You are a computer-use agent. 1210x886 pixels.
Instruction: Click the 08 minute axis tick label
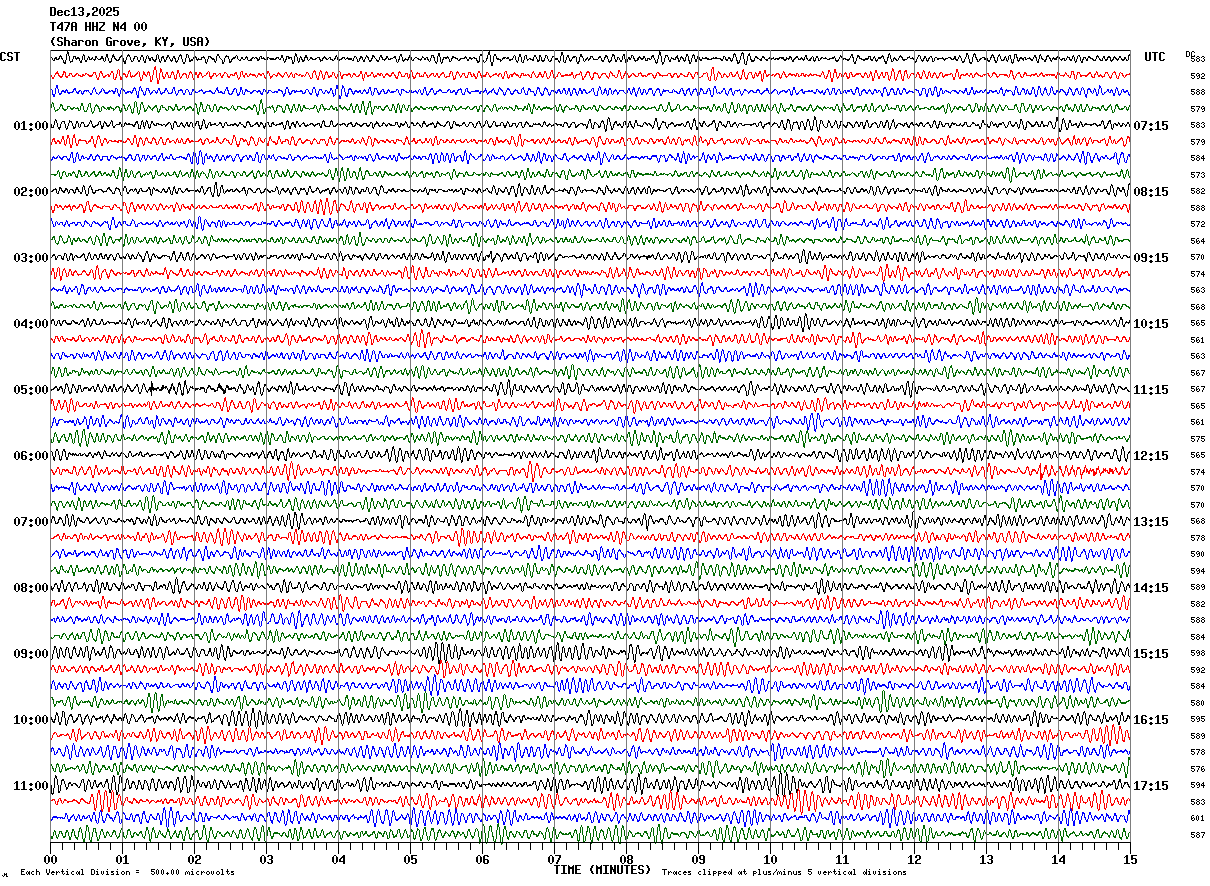(x=626, y=860)
